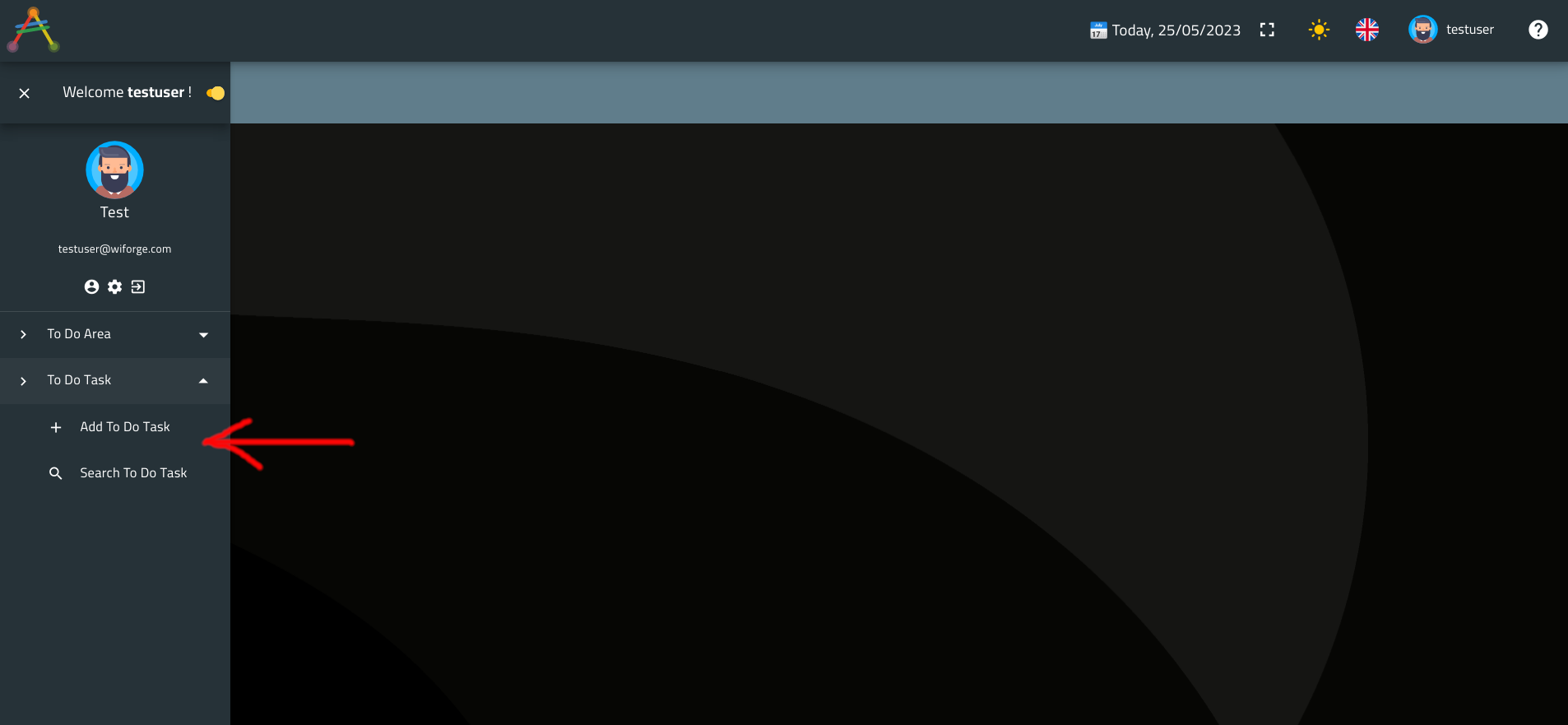Screen dimensions: 1568x725
Task: Open settings with the gear icon
Action: (x=114, y=286)
